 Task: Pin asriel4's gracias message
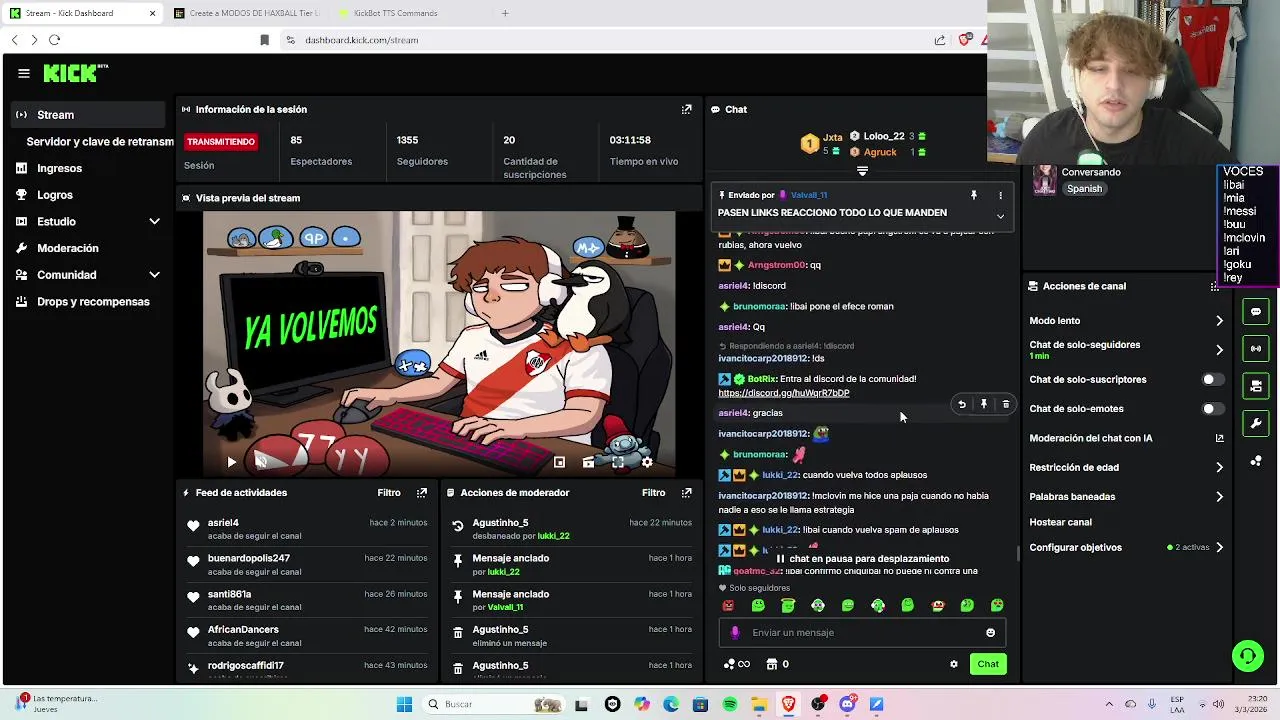(x=984, y=405)
